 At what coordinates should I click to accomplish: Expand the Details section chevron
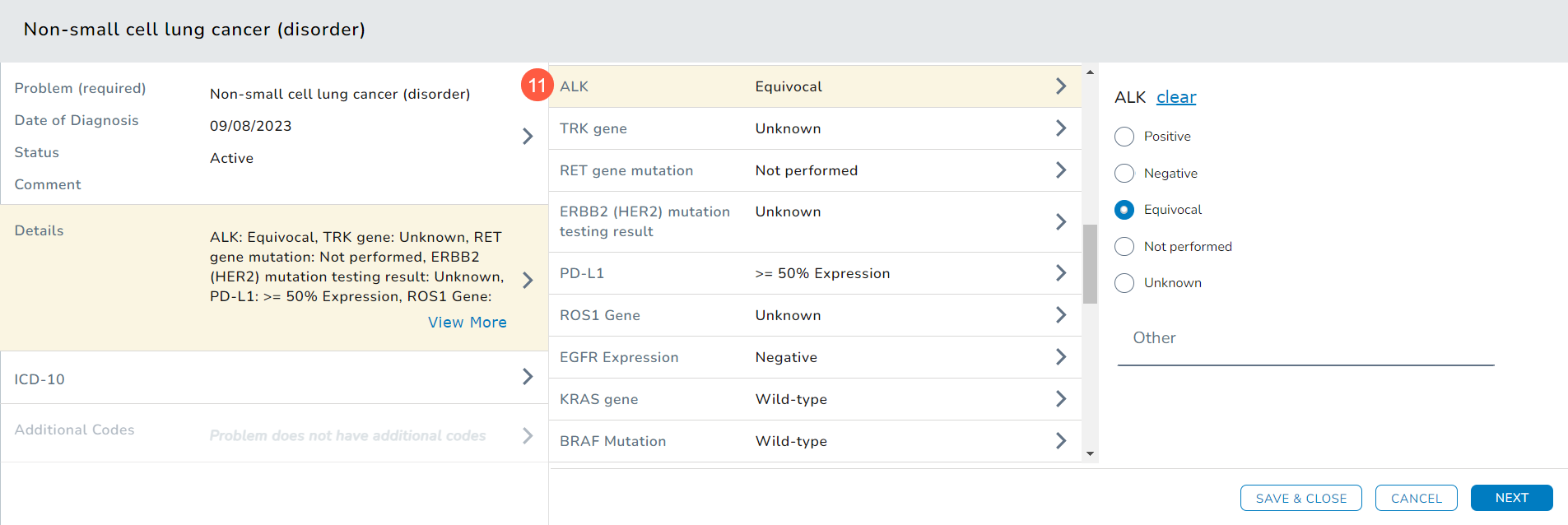528,280
